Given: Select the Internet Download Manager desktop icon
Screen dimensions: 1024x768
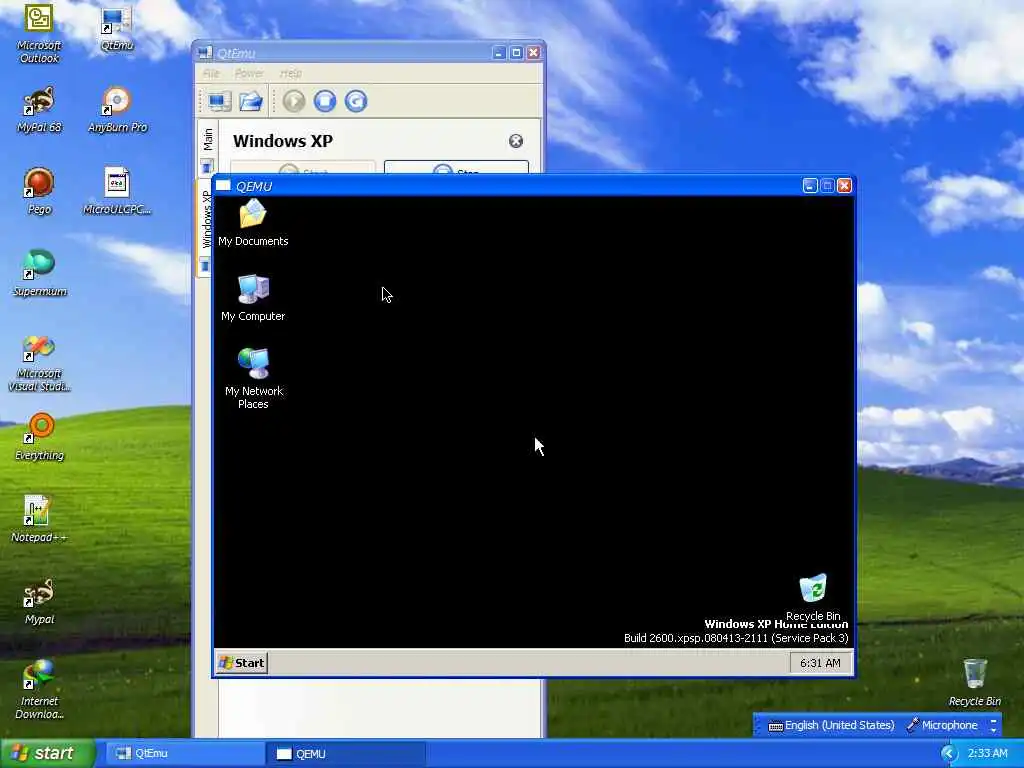Looking at the screenshot, I should (39, 690).
